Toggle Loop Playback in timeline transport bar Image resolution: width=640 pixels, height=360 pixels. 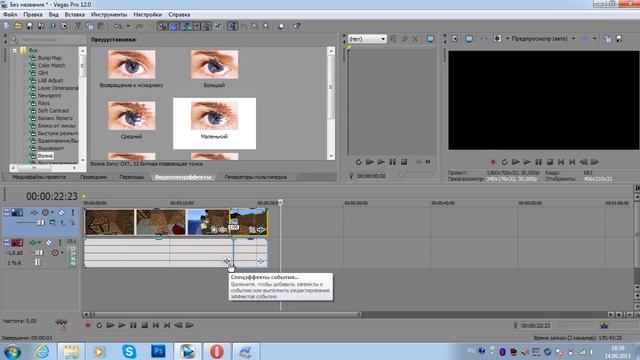pyautogui.click(x=99, y=325)
